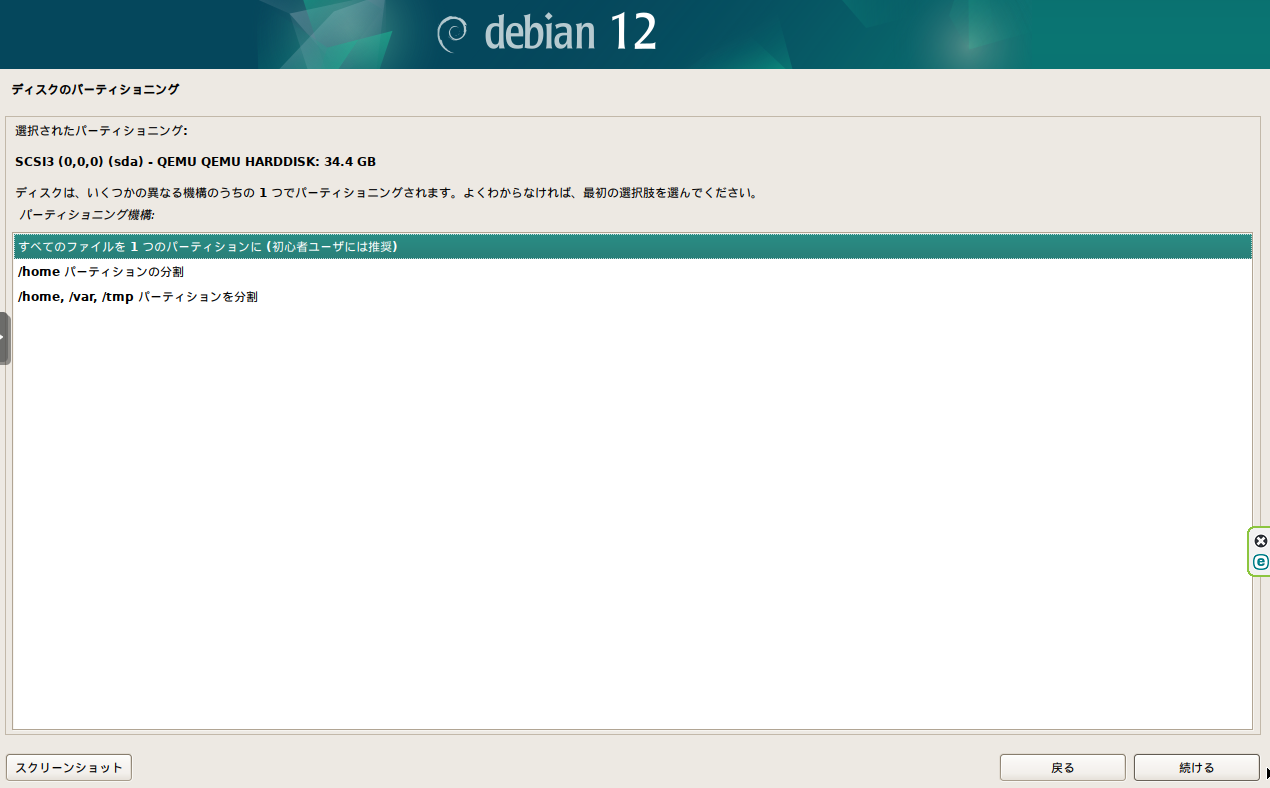
Task: Click the '12' version number in banner
Action: pyautogui.click(x=632, y=33)
